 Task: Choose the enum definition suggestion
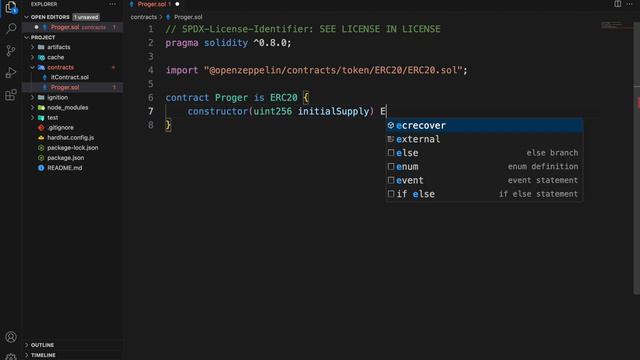coord(484,167)
